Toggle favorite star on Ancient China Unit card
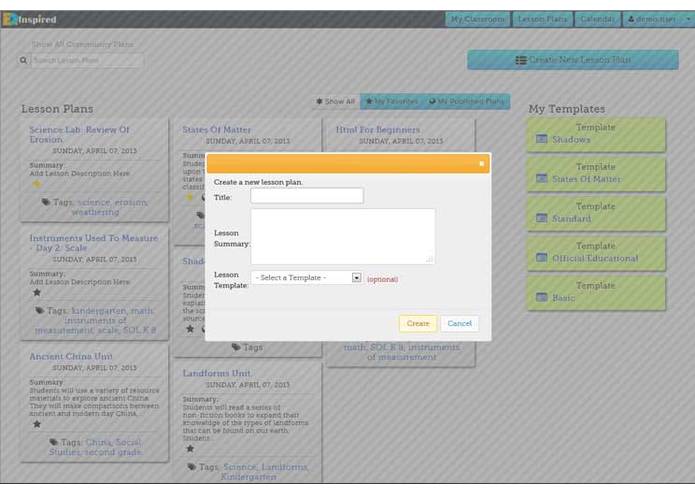Viewport: 695px width, 494px height. [x=37, y=424]
